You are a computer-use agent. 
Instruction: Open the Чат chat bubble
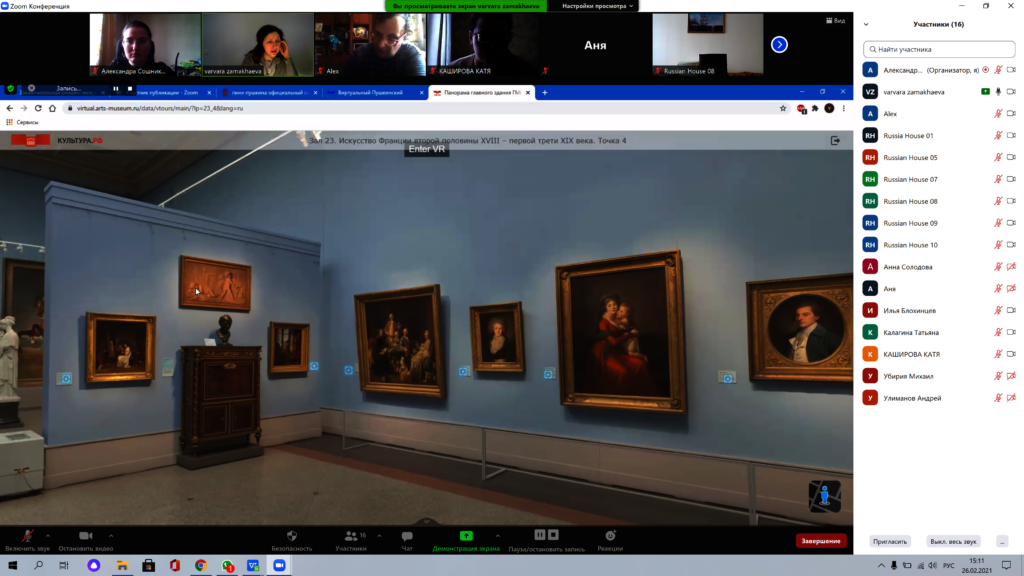[x=407, y=536]
